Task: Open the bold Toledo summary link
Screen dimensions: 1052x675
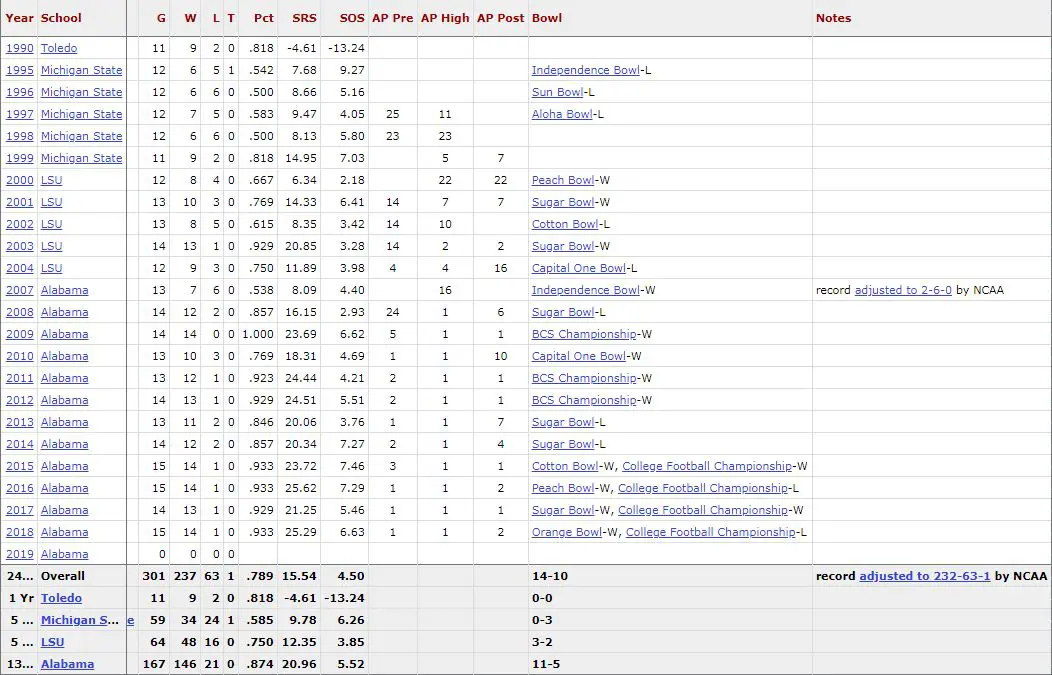Action: coord(61,599)
